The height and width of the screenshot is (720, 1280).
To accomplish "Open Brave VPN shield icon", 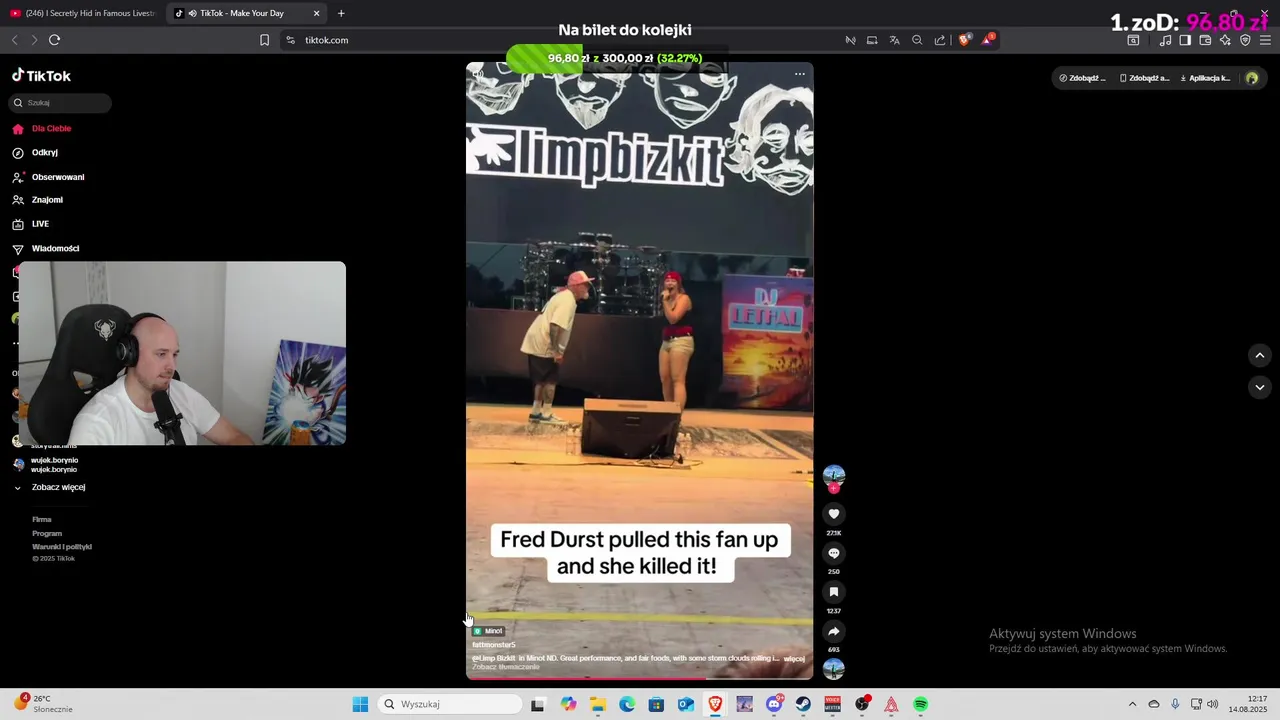I will (x=1245, y=40).
